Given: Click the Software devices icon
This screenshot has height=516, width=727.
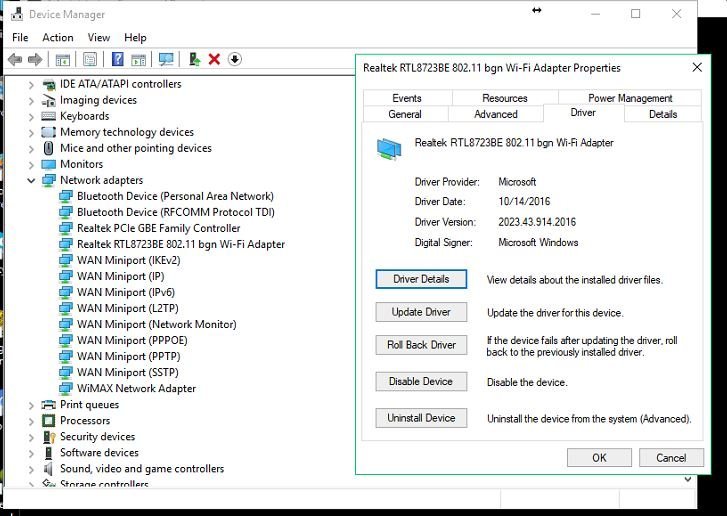Looking at the screenshot, I should pos(48,453).
